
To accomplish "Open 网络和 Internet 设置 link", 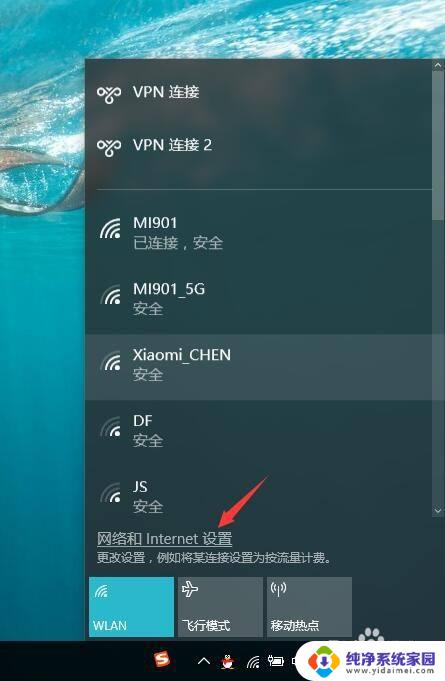I will tap(165, 539).
